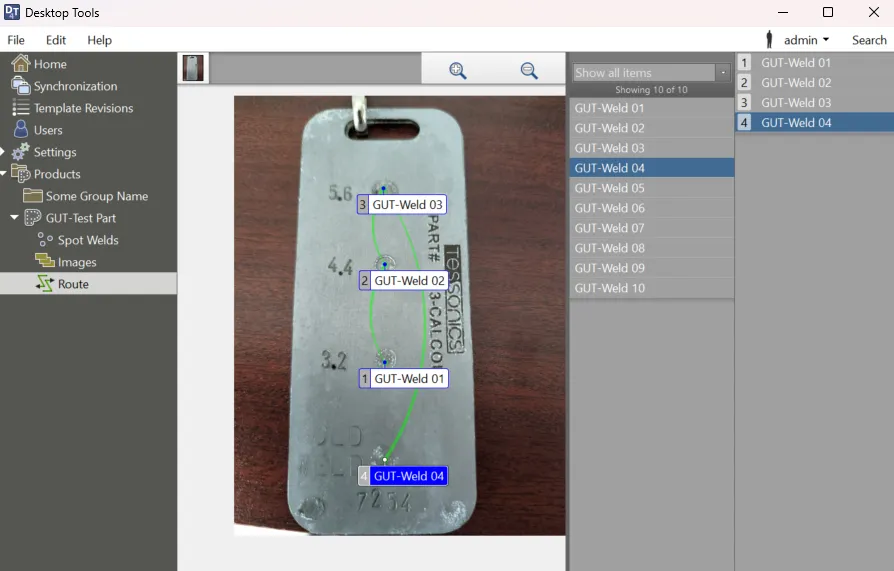Select the part image thumbnail
The image size is (894, 571).
click(193, 68)
